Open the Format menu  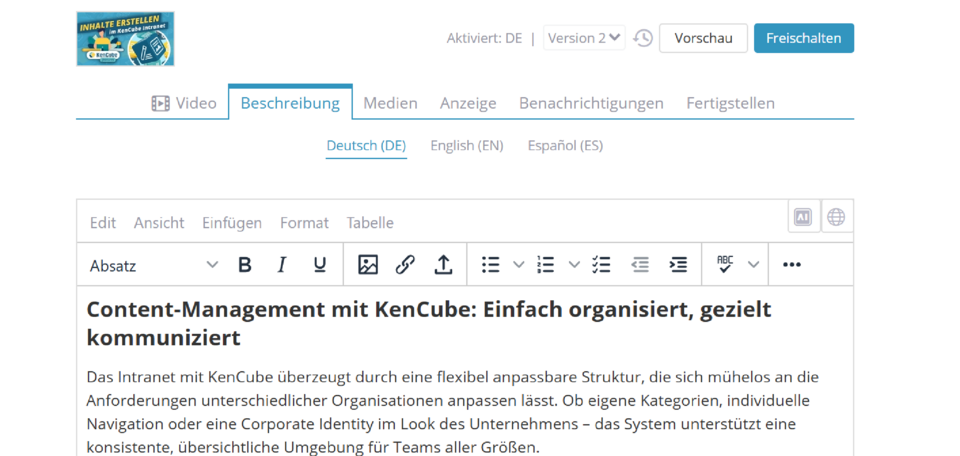pos(304,223)
